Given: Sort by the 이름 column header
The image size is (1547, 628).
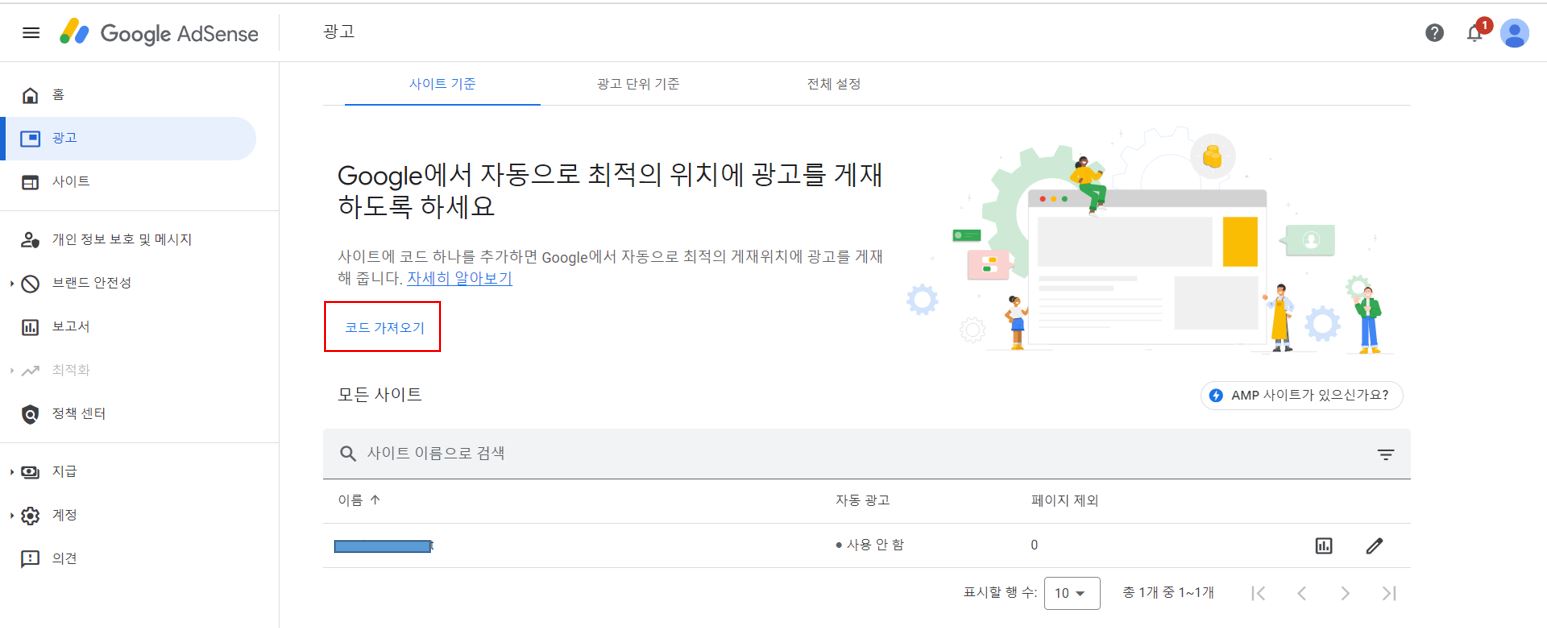Looking at the screenshot, I should pos(359,501).
